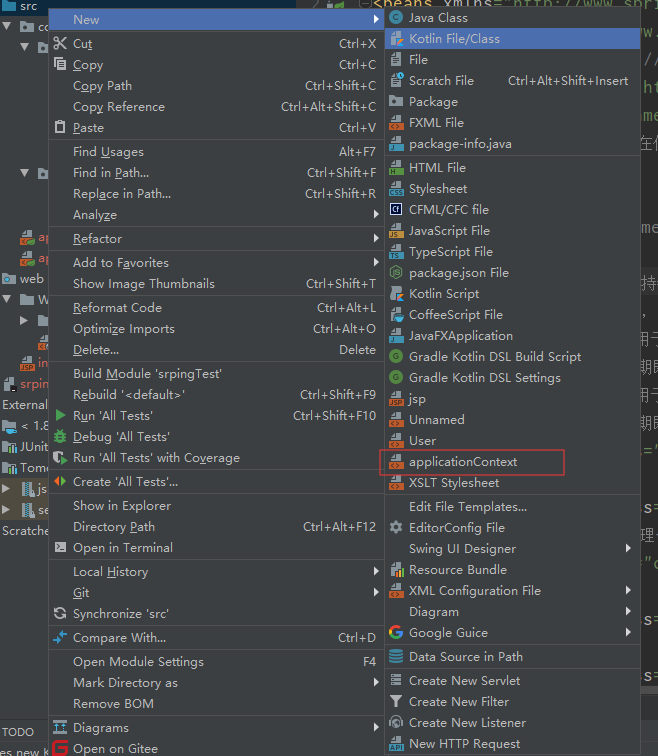Expand the Git submenu arrow
The image size is (658, 756).
[x=376, y=593]
